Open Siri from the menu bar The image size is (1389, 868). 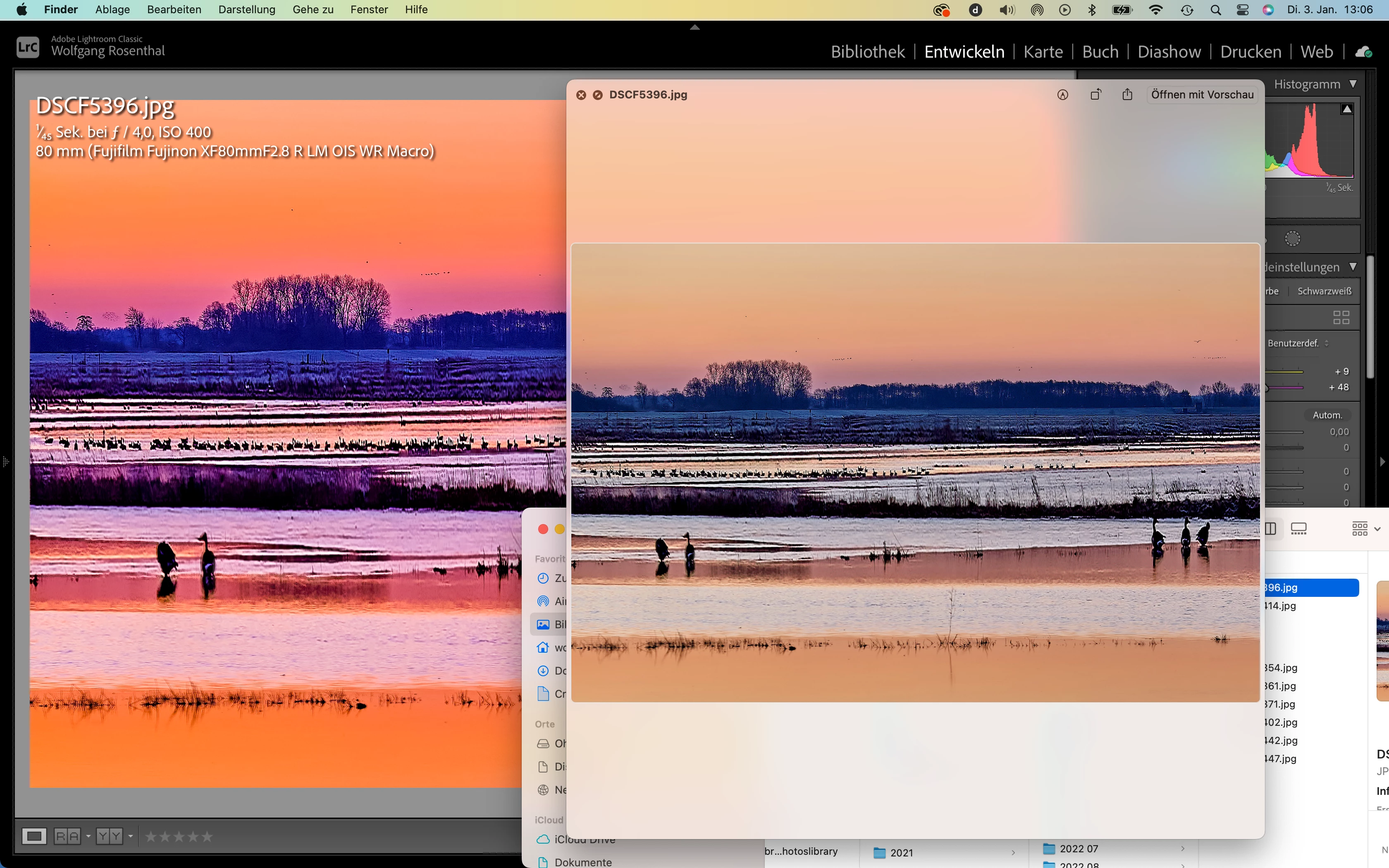[1268, 10]
